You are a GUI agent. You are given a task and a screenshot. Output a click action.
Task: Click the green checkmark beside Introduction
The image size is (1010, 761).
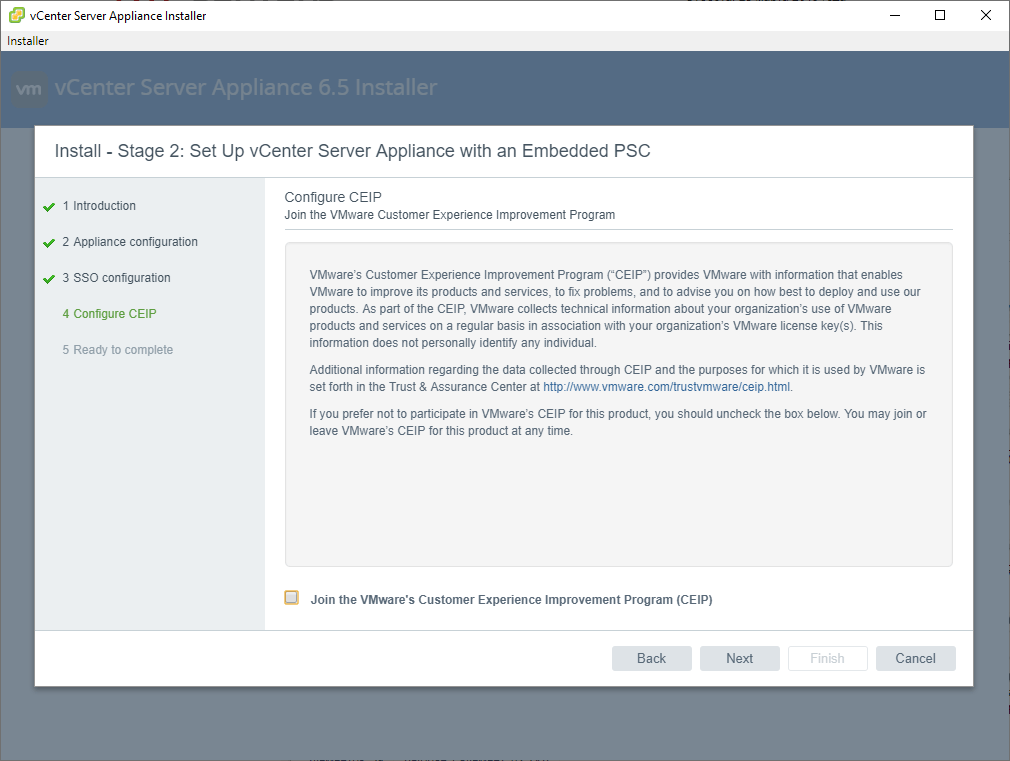click(x=49, y=207)
